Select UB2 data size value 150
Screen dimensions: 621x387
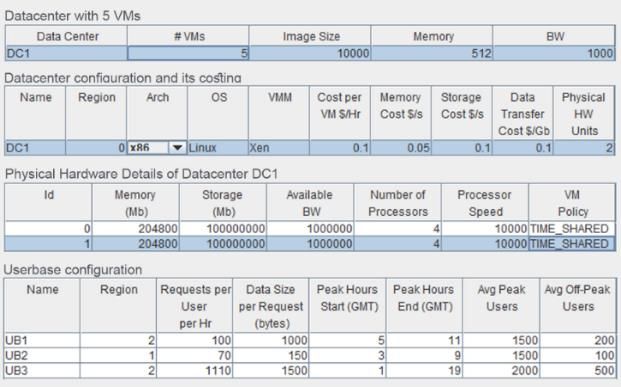click(271, 355)
